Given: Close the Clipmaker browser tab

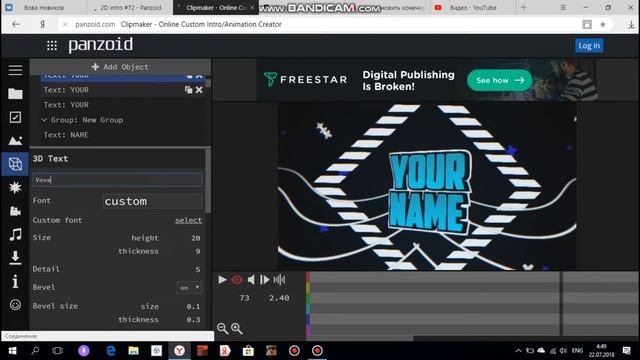Looking at the screenshot, I should point(252,8).
